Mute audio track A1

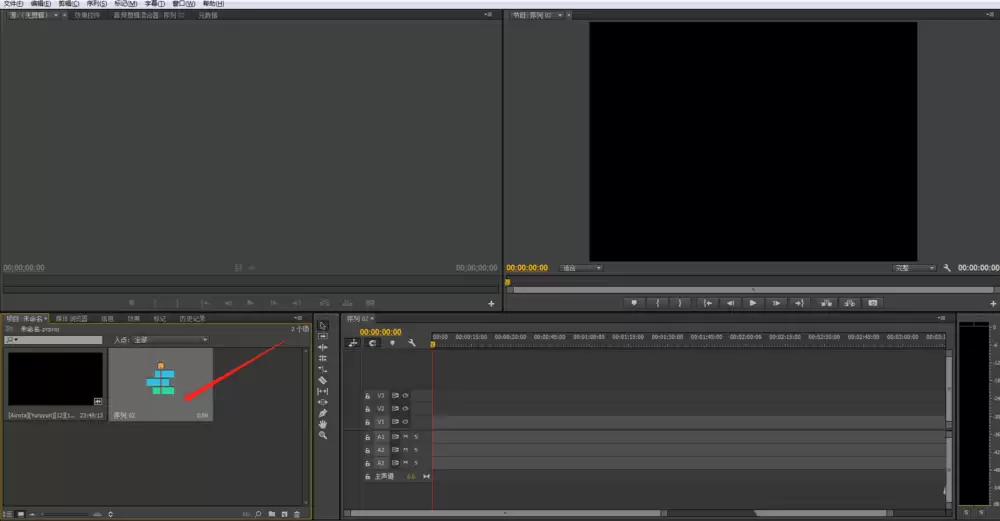coord(405,437)
